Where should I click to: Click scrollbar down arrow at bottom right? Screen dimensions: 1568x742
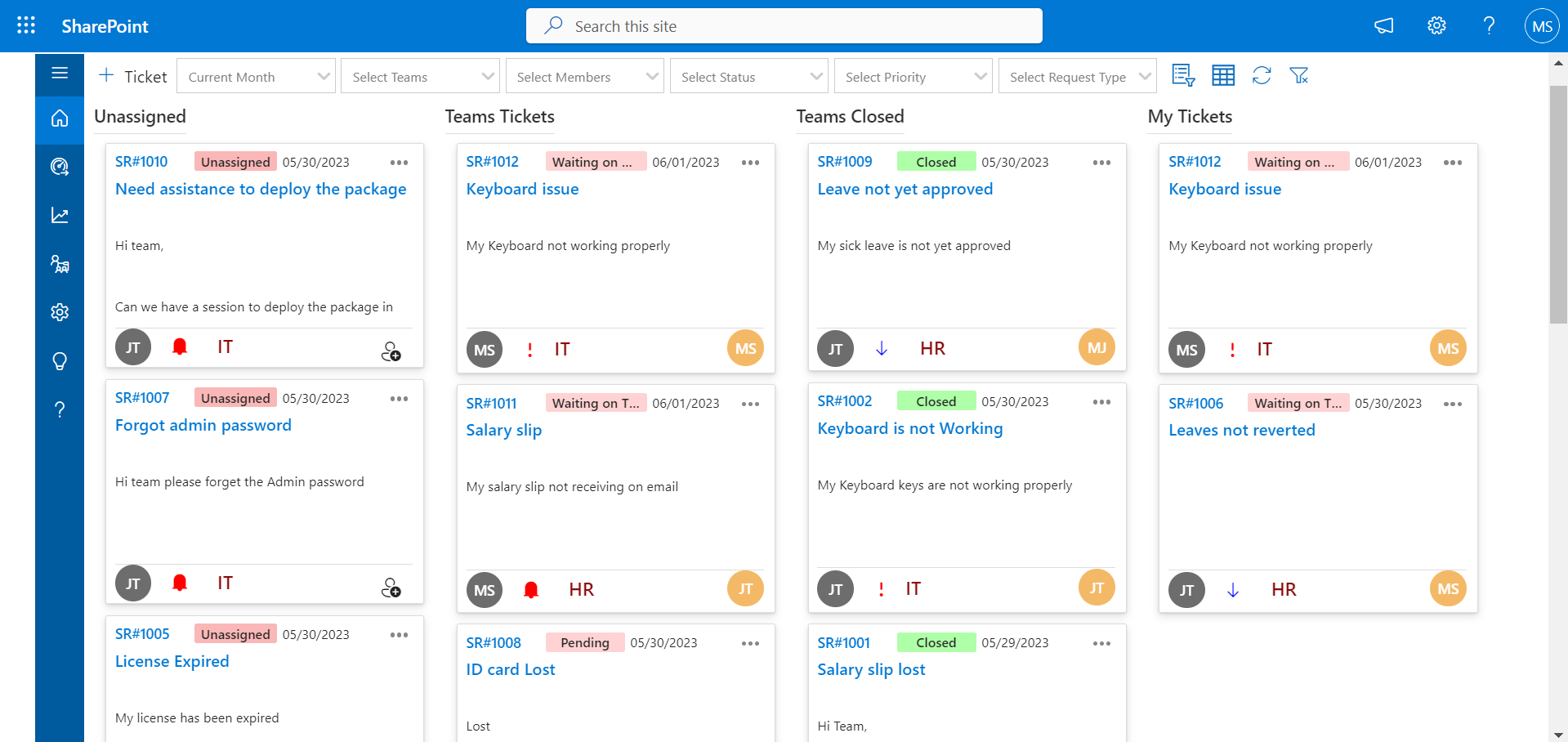[1558, 735]
